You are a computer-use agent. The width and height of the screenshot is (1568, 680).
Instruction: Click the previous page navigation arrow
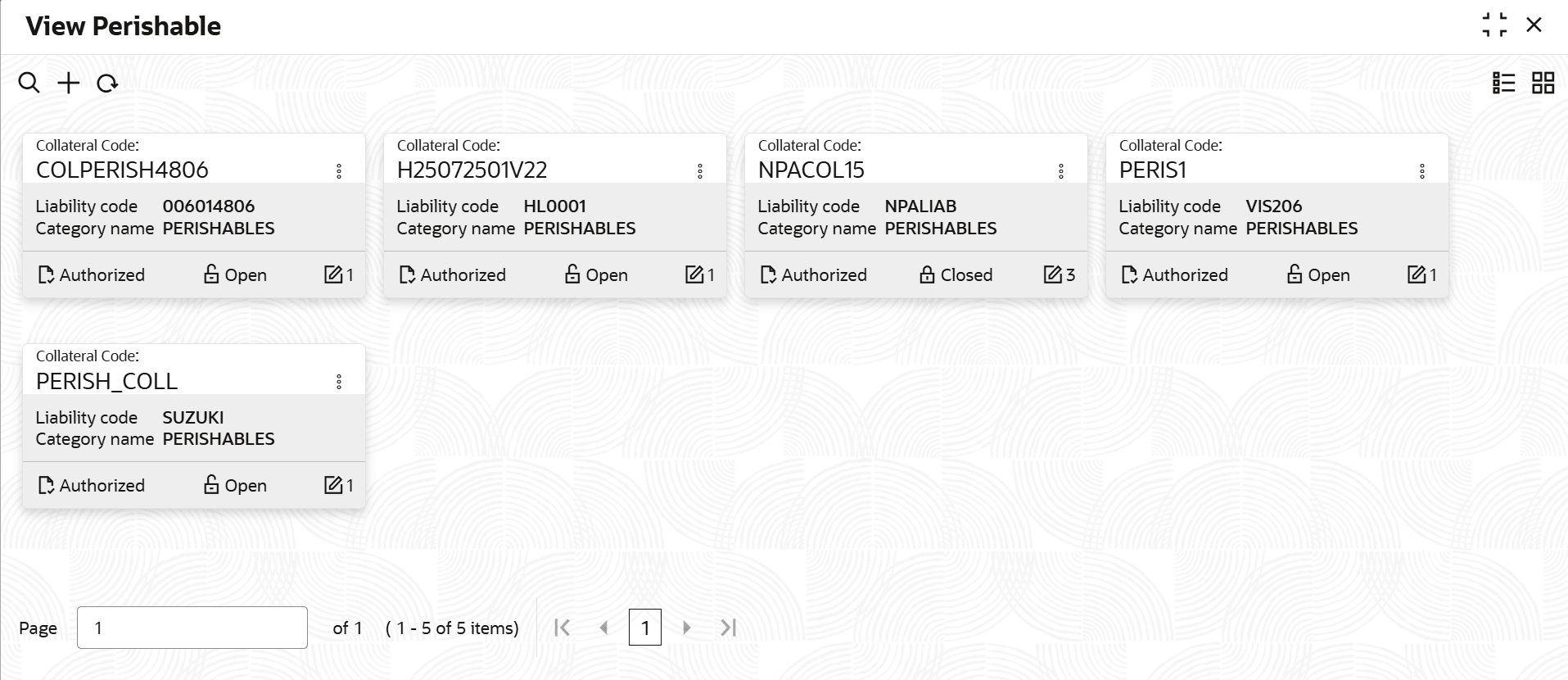click(x=604, y=627)
